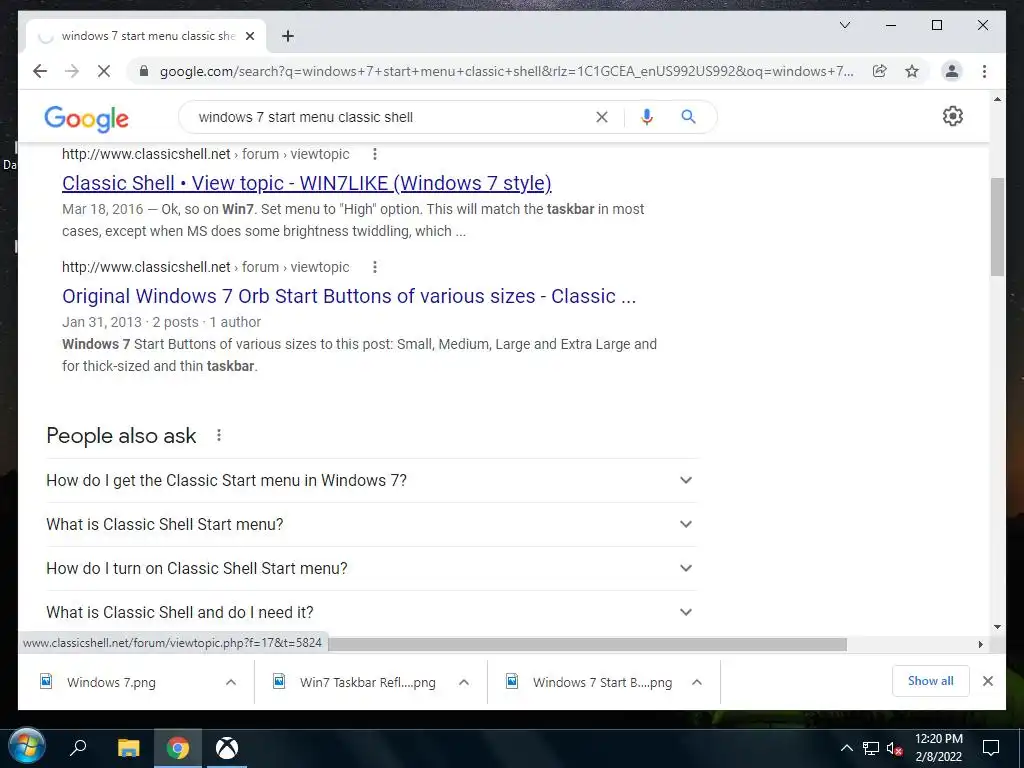Click scroll right arrow on horizontal scrollbar

tap(980, 645)
